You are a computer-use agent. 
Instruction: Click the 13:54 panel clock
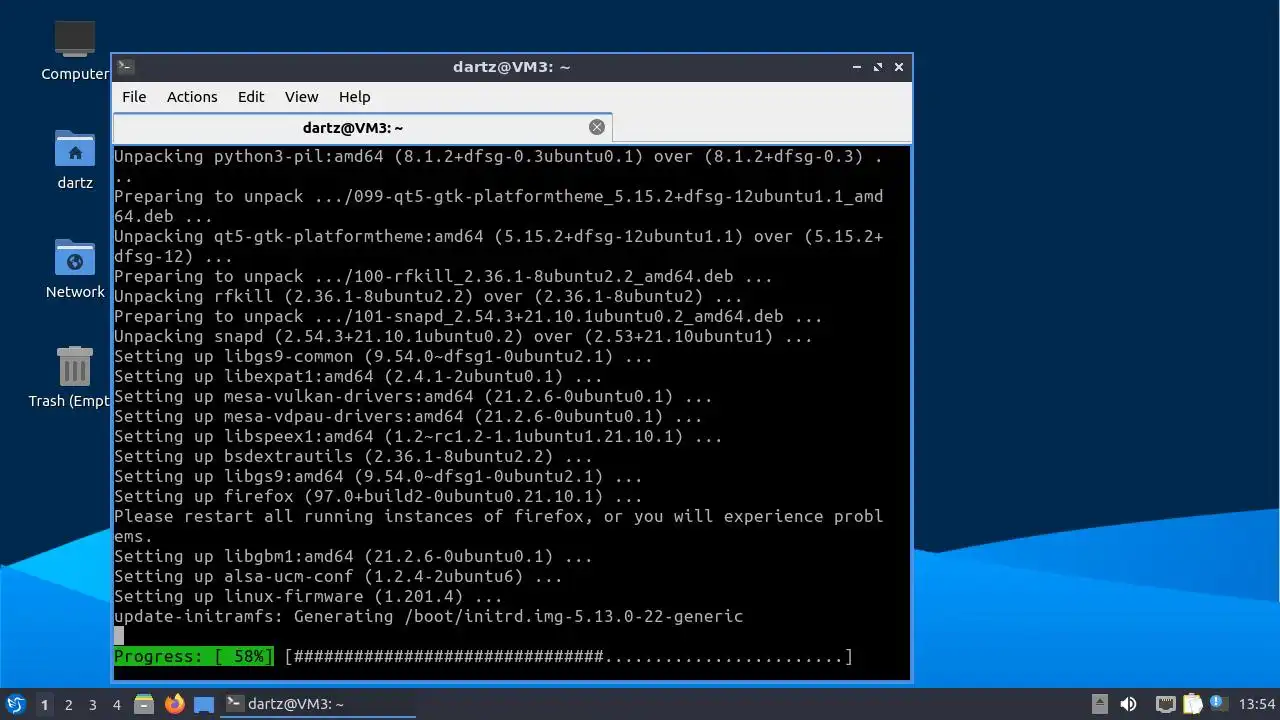1257,704
